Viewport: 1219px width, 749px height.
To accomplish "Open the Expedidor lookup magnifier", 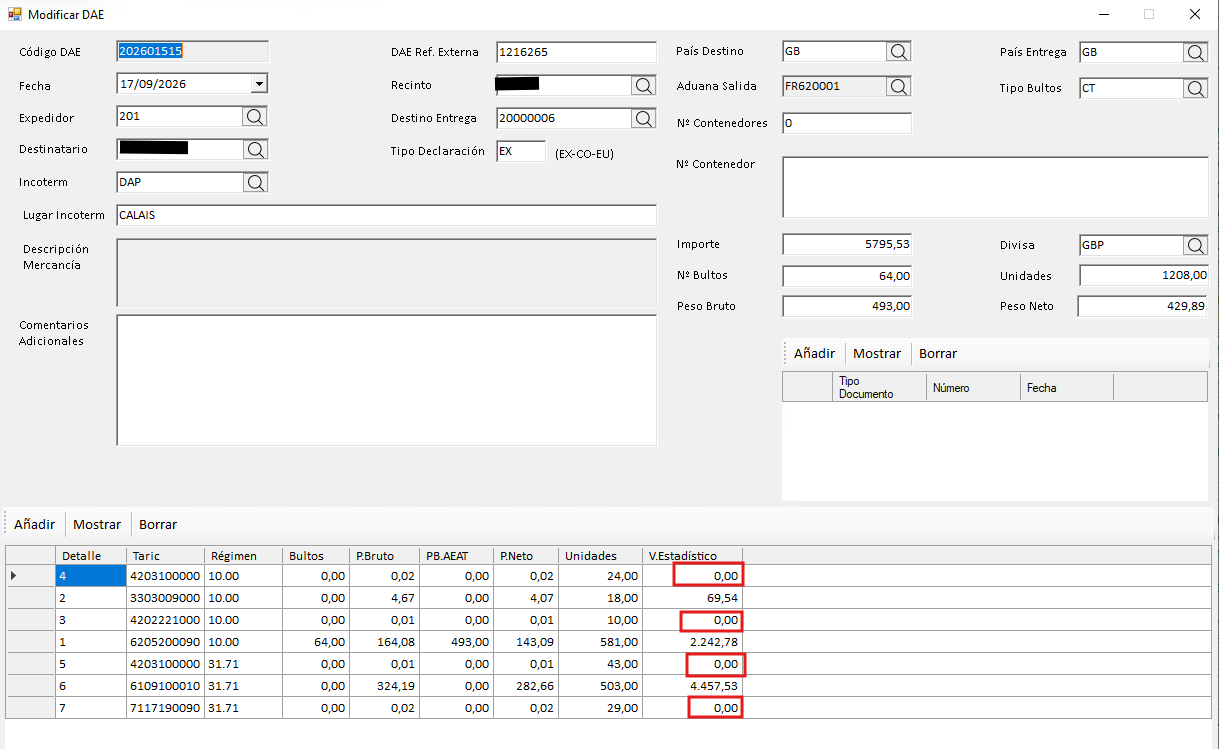I will [256, 117].
